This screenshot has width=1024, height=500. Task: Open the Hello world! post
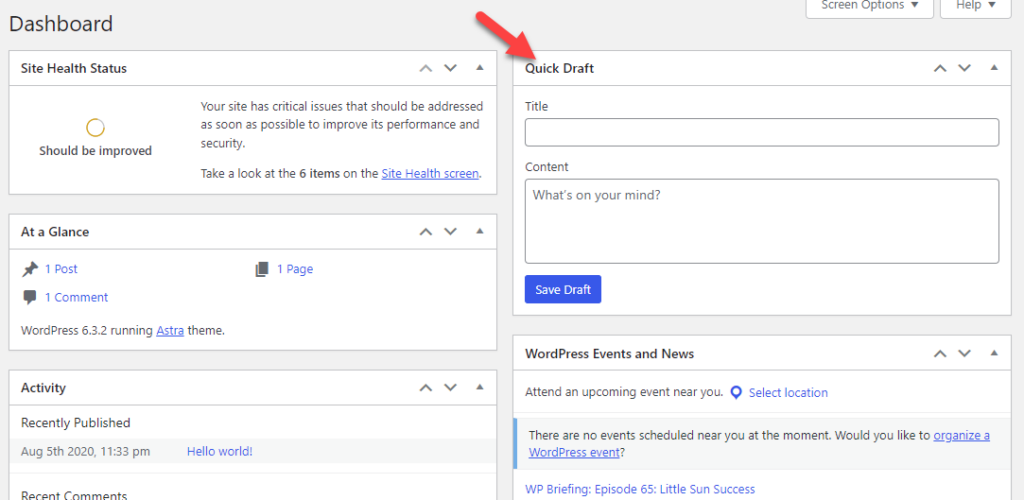click(219, 451)
